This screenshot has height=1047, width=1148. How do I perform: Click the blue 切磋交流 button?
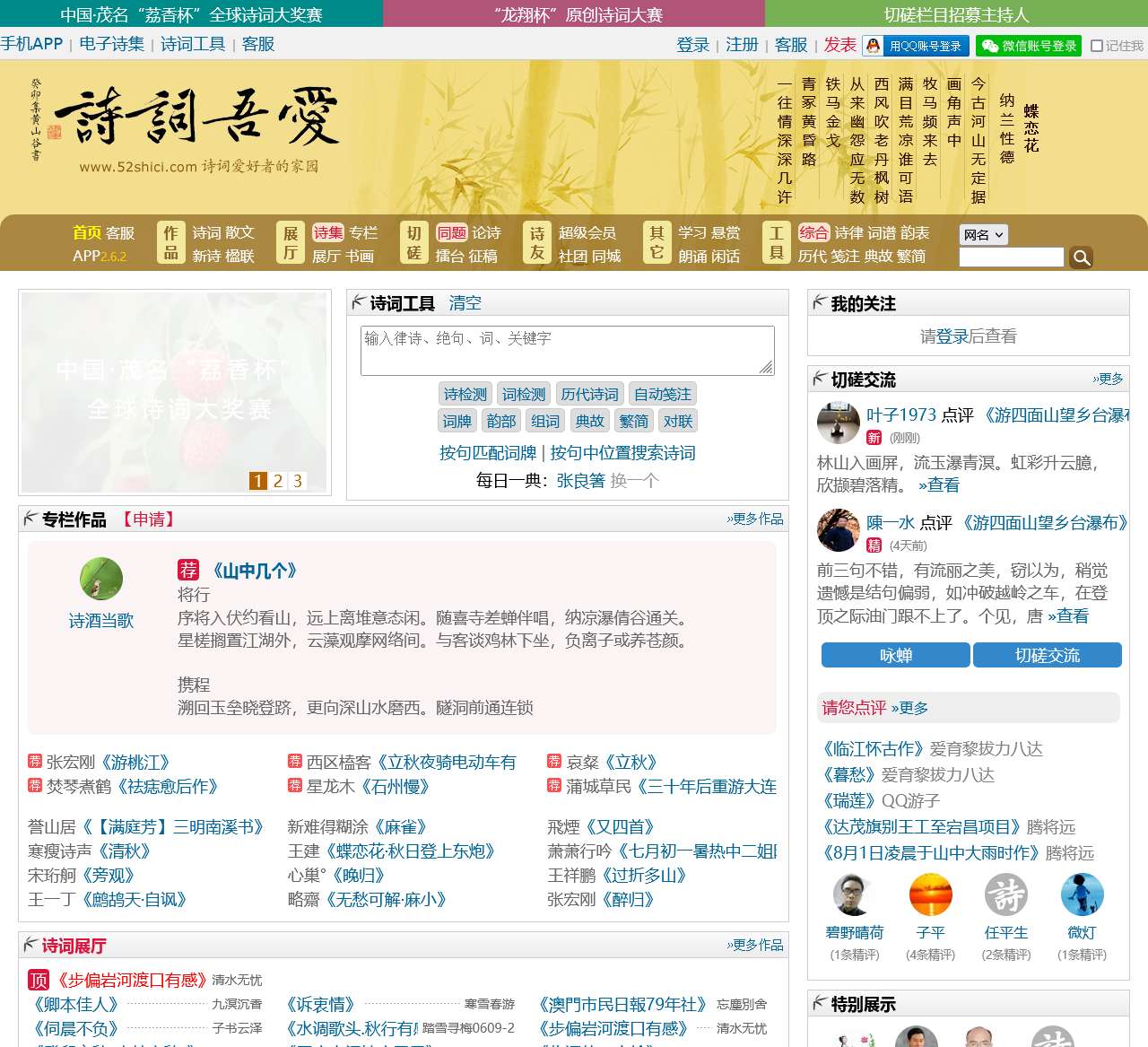coord(1048,655)
